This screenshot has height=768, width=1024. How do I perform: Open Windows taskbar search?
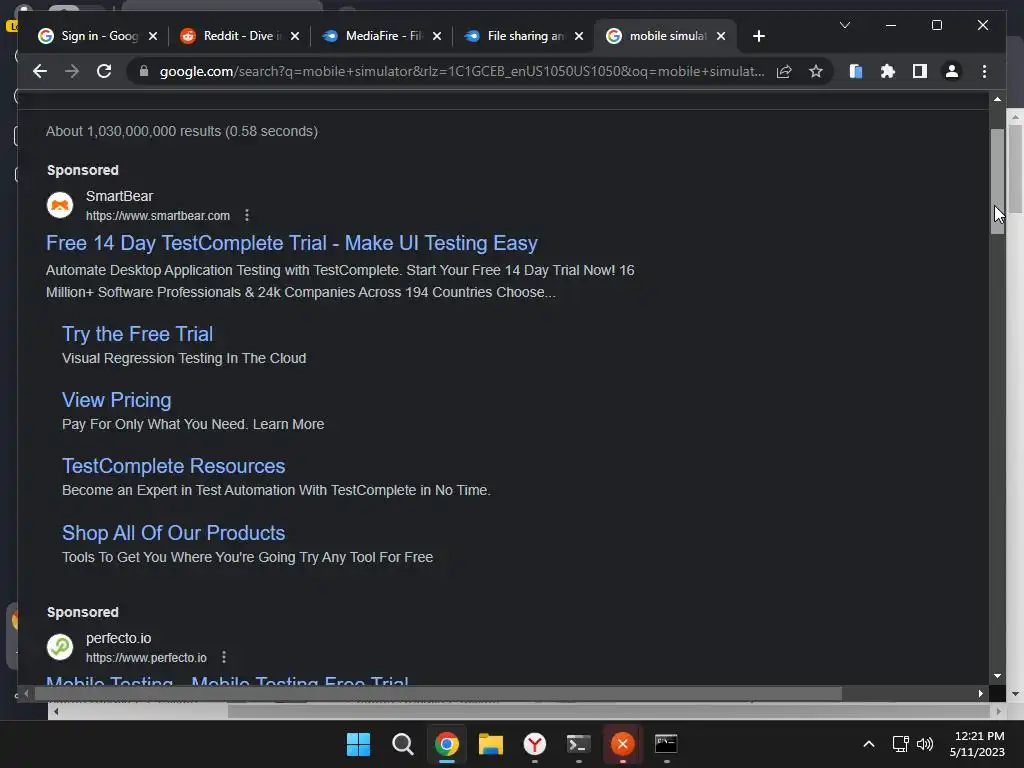402,744
